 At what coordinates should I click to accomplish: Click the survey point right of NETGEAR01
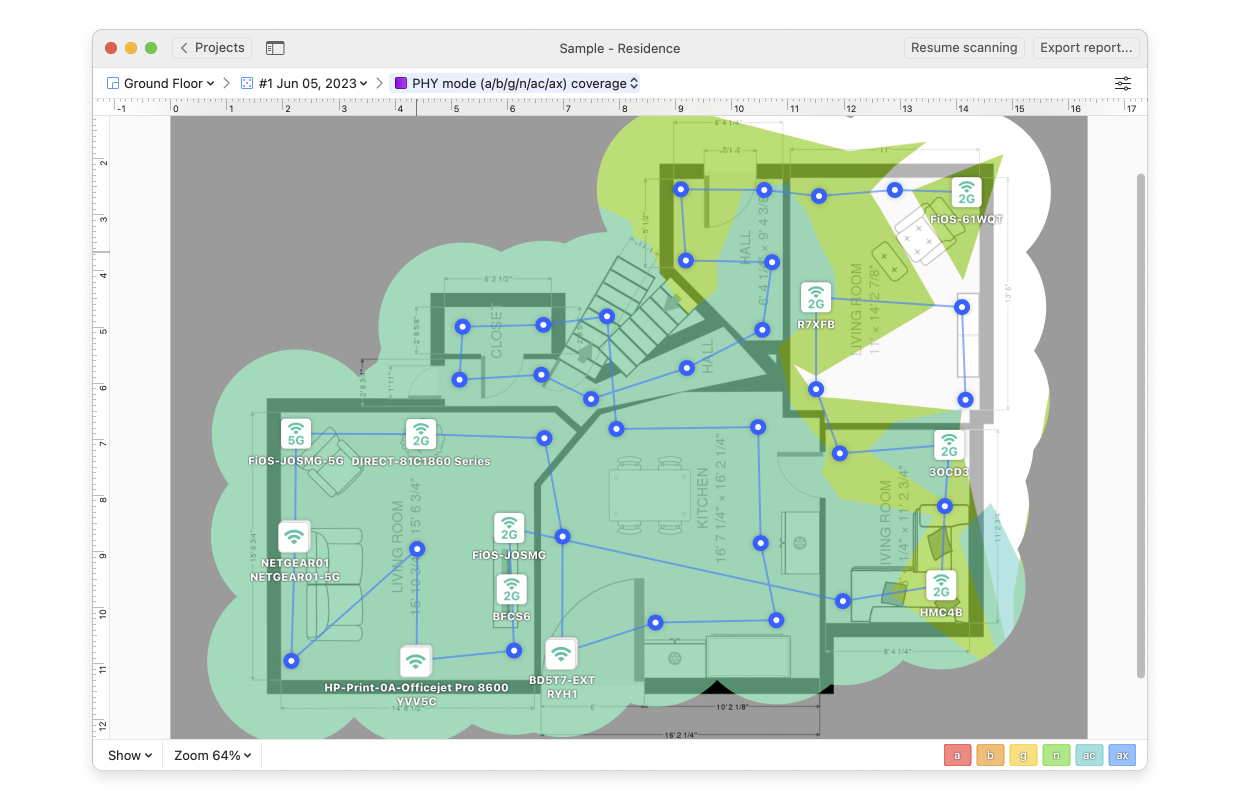click(x=417, y=548)
